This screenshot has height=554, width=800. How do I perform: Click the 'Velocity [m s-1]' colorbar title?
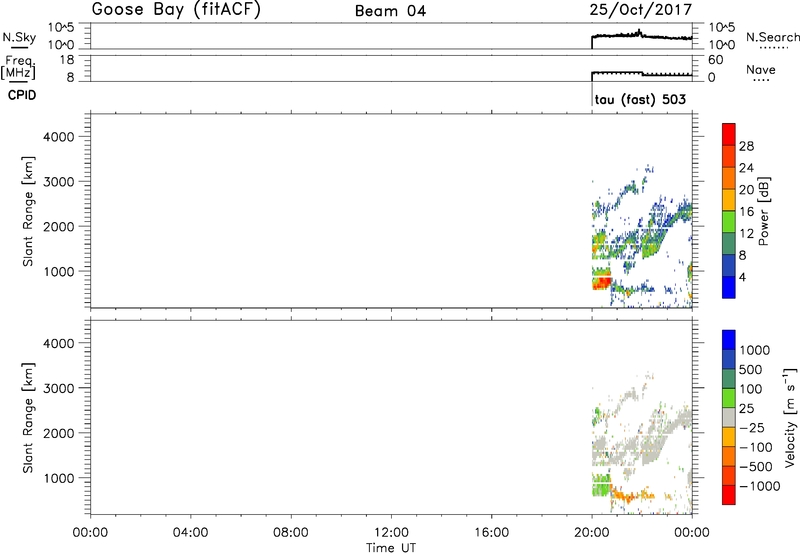(790, 417)
